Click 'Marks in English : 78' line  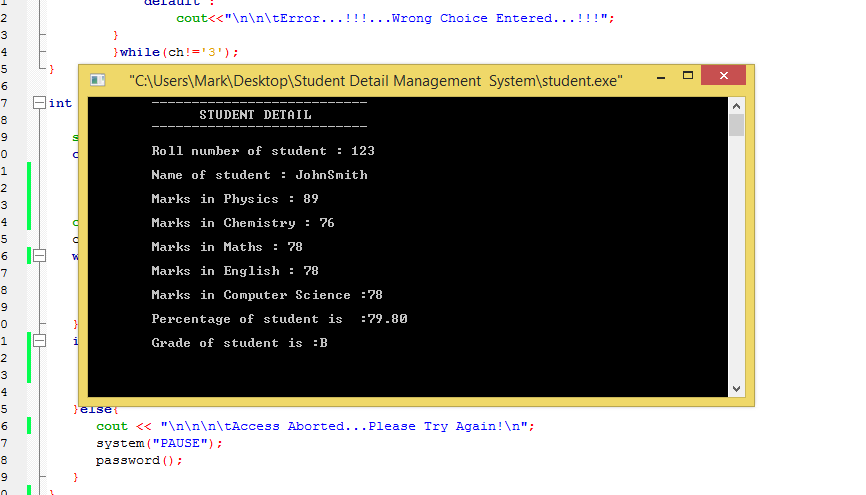[x=235, y=271]
